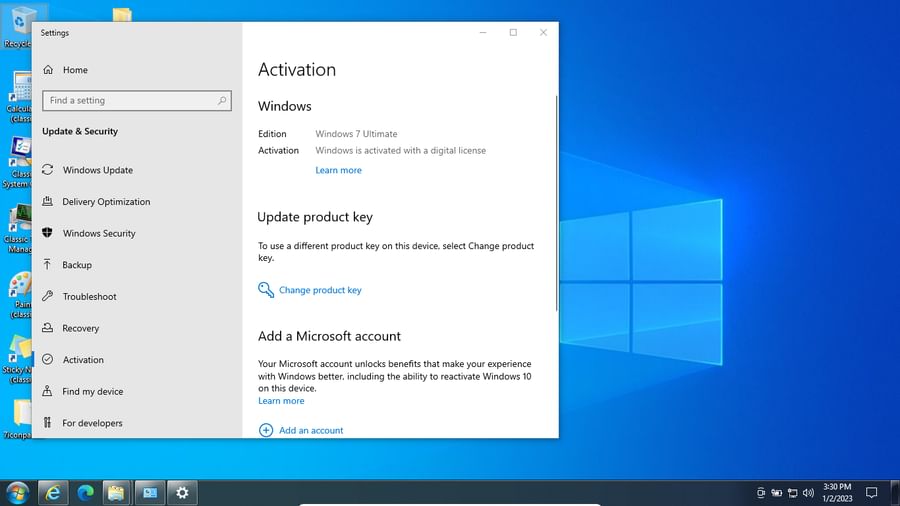Screen dimensions: 900x506
Task: Click the key icon beside Change product key
Action: coord(266,290)
